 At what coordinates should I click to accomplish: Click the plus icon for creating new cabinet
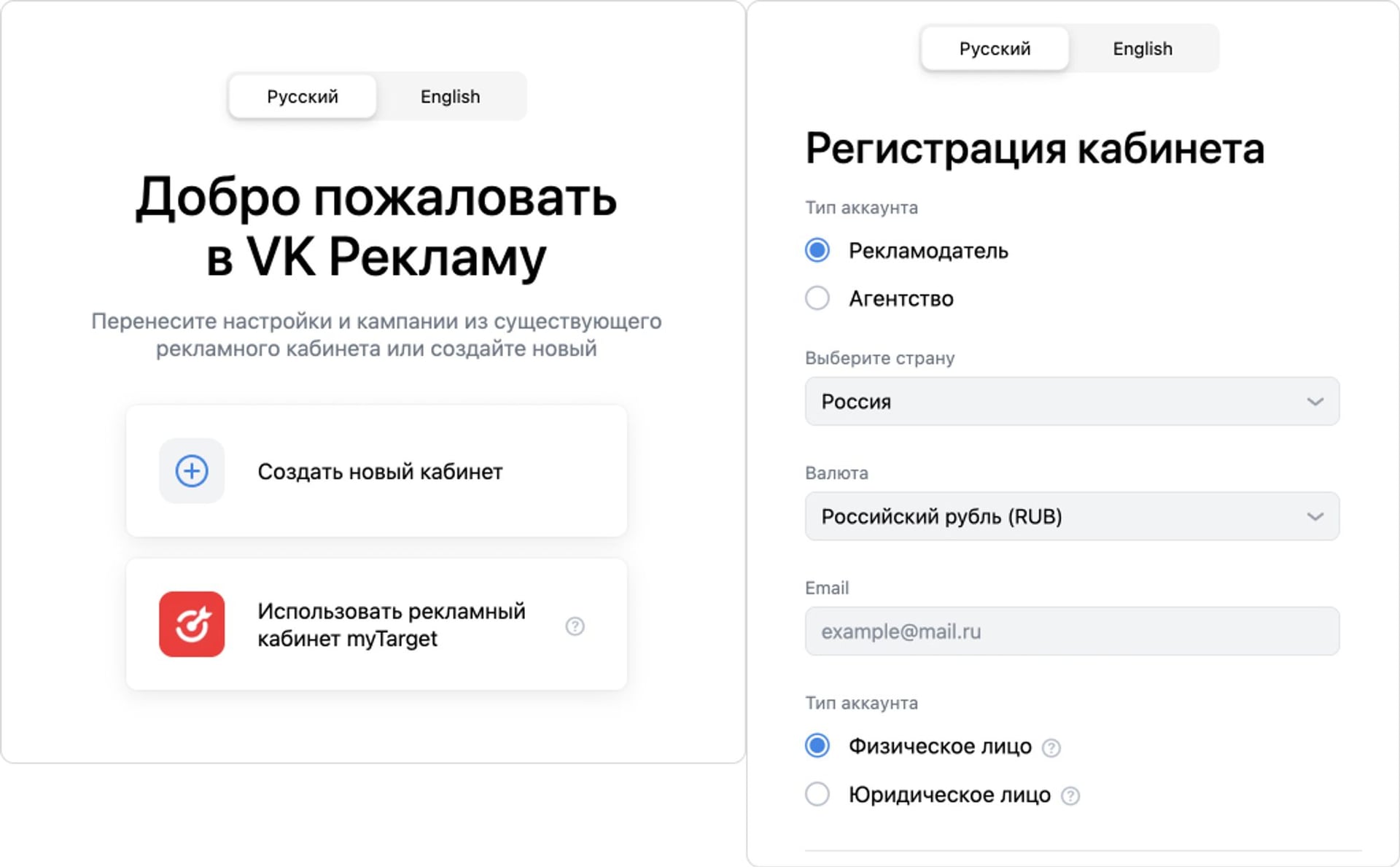coord(192,471)
